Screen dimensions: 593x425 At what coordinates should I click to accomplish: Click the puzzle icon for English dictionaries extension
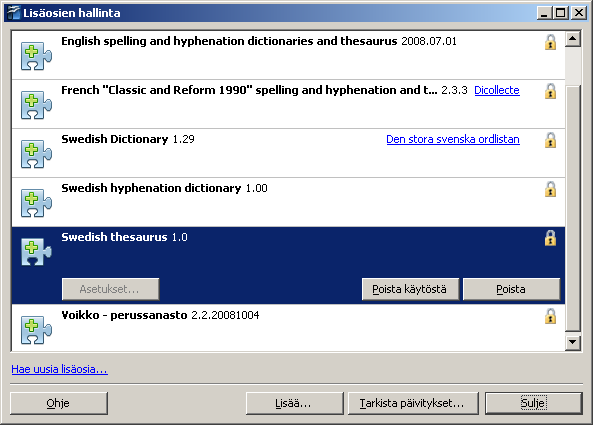pyautogui.click(x=36, y=56)
